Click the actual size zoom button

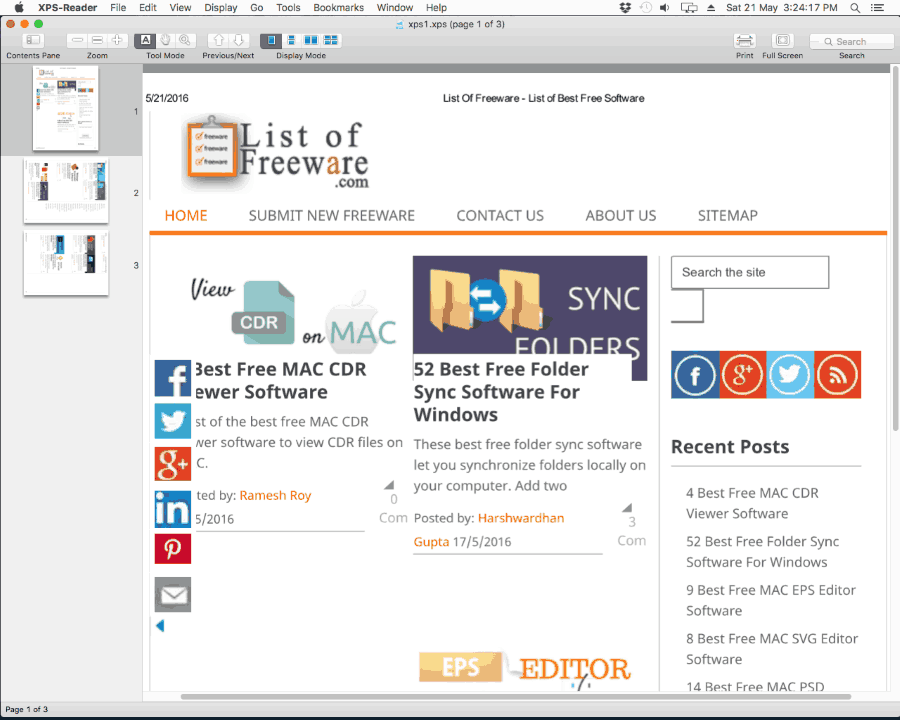[x=97, y=40]
